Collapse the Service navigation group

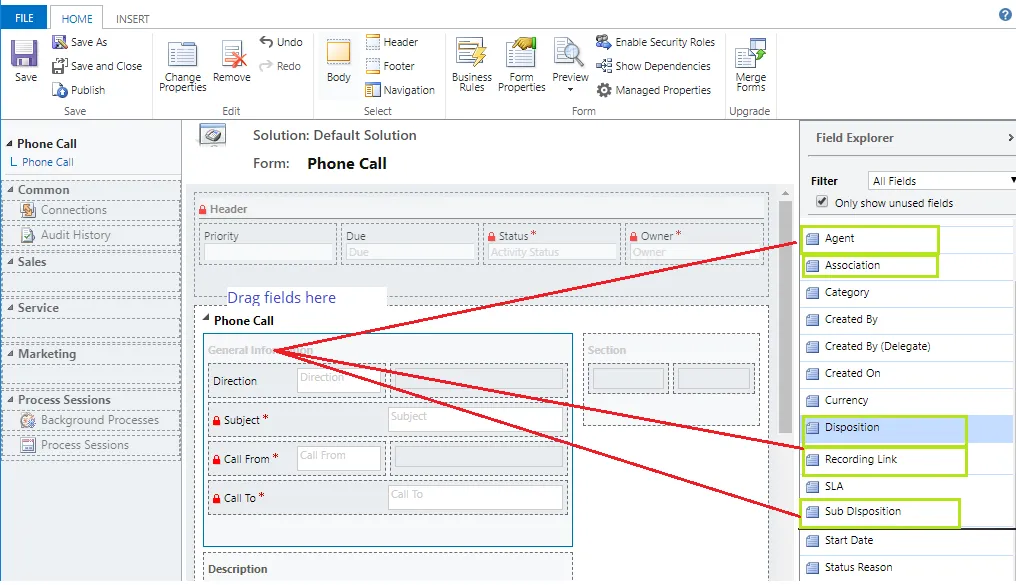pos(10,307)
